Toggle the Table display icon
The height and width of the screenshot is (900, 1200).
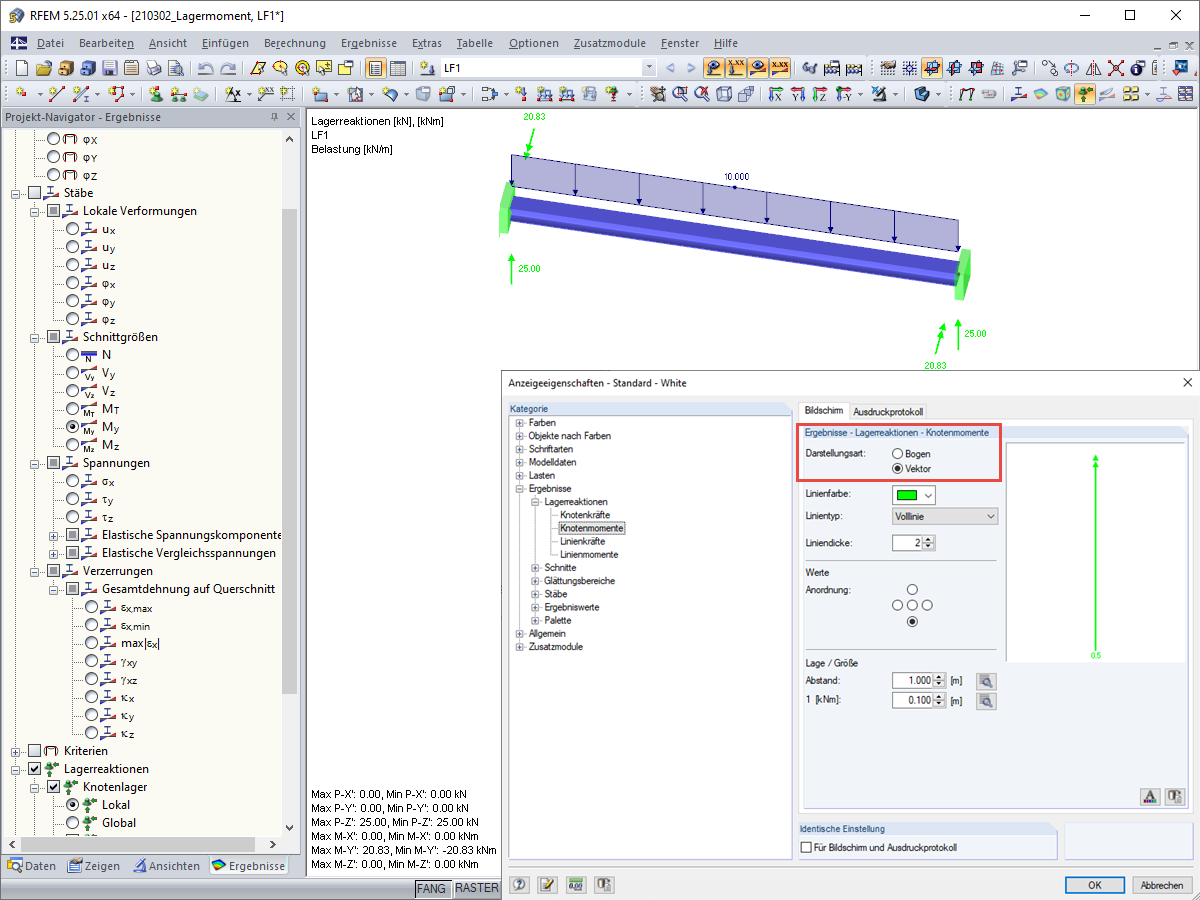tap(397, 68)
